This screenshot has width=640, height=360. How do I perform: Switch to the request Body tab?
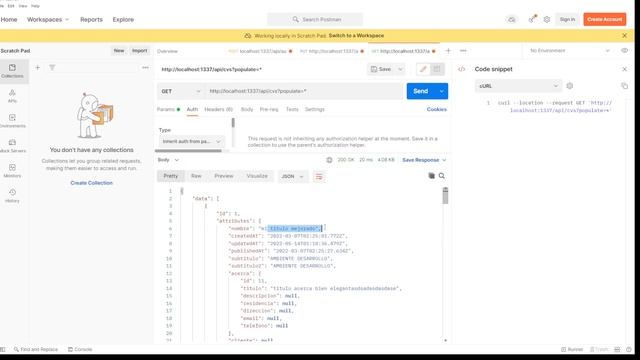pos(247,109)
